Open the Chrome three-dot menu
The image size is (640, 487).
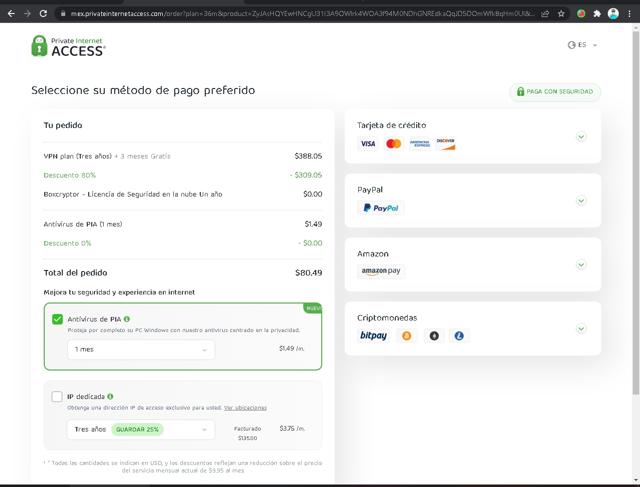(x=629, y=13)
